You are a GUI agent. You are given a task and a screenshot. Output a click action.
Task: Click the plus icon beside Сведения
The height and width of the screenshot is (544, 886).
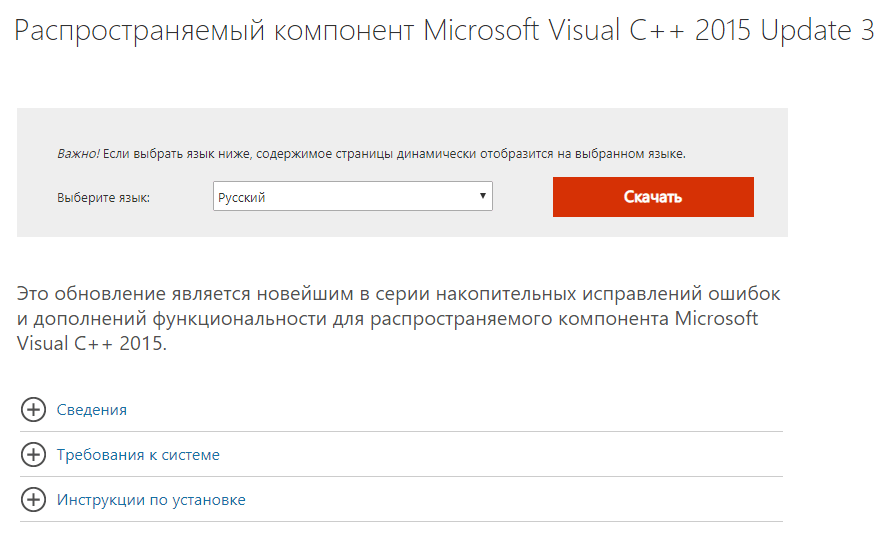(x=33, y=410)
